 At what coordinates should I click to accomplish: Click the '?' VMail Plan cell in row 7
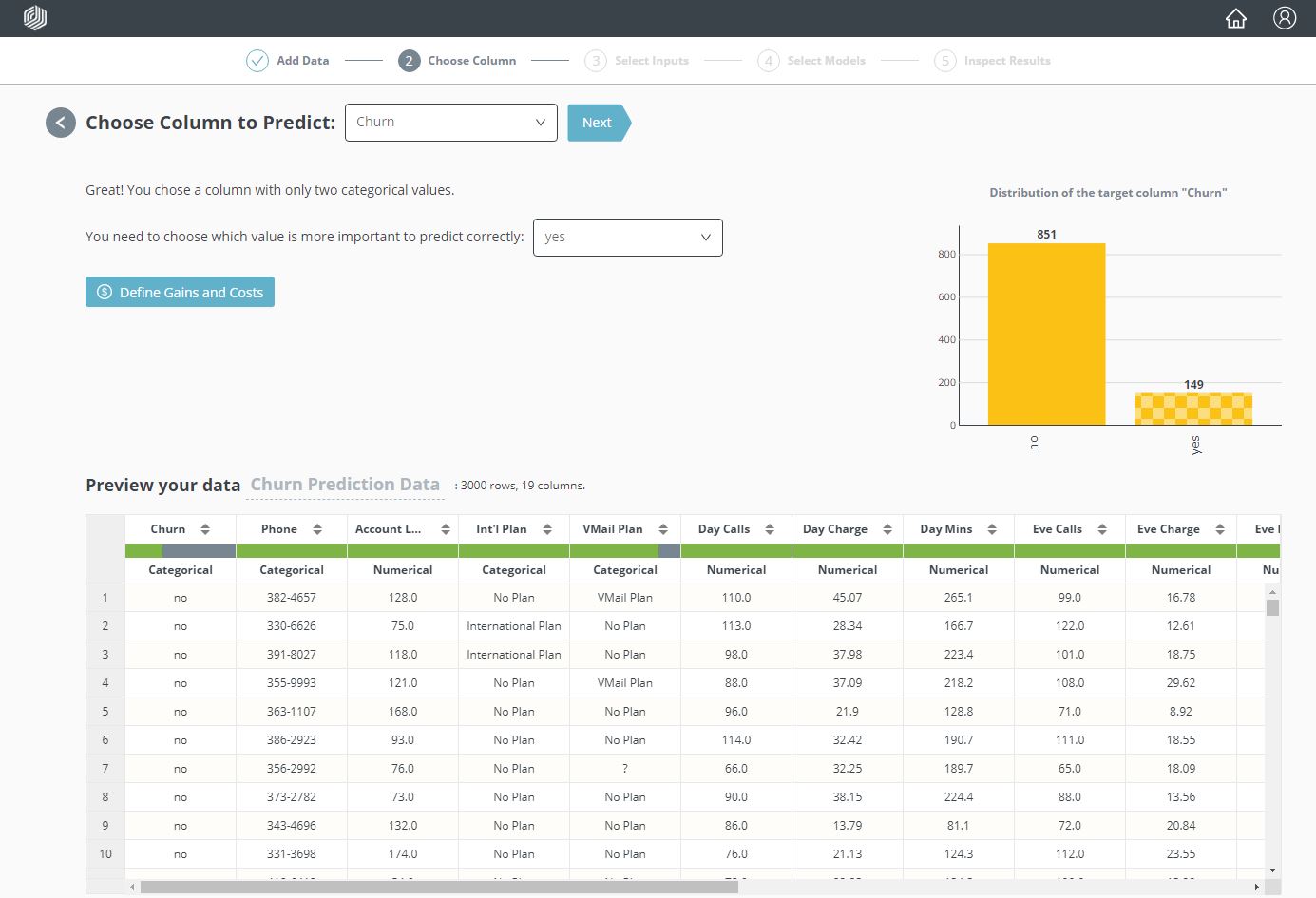[625, 769]
